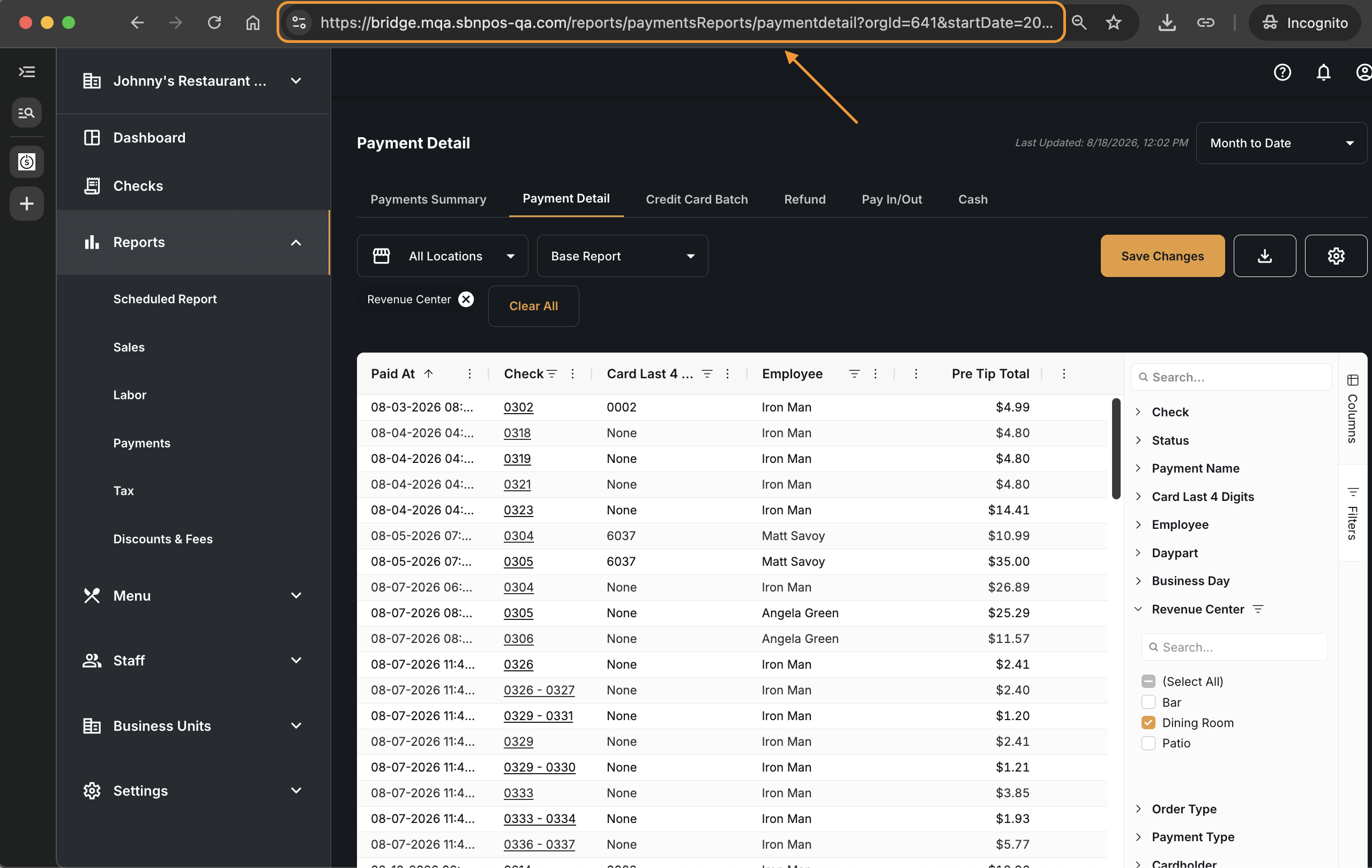Image resolution: width=1372 pixels, height=868 pixels.
Task: Open Discounts & Fees report
Action: [x=163, y=540]
